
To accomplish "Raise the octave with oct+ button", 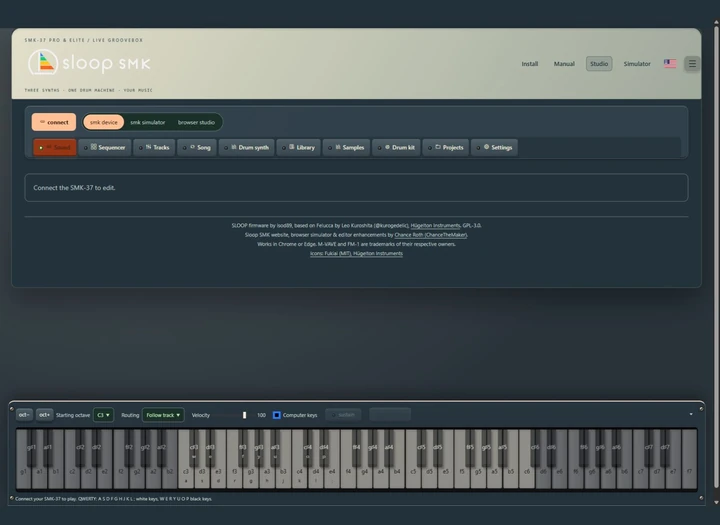I will pyautogui.click(x=44, y=415).
